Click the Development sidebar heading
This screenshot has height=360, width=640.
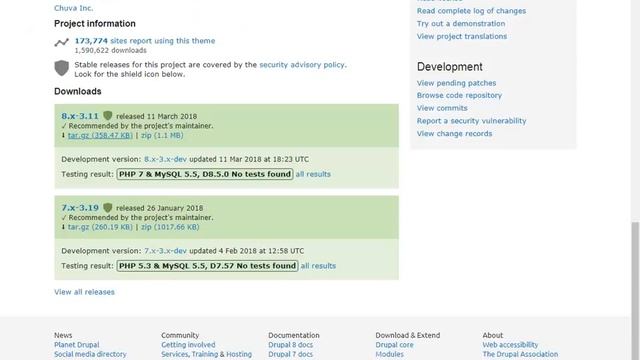450,67
